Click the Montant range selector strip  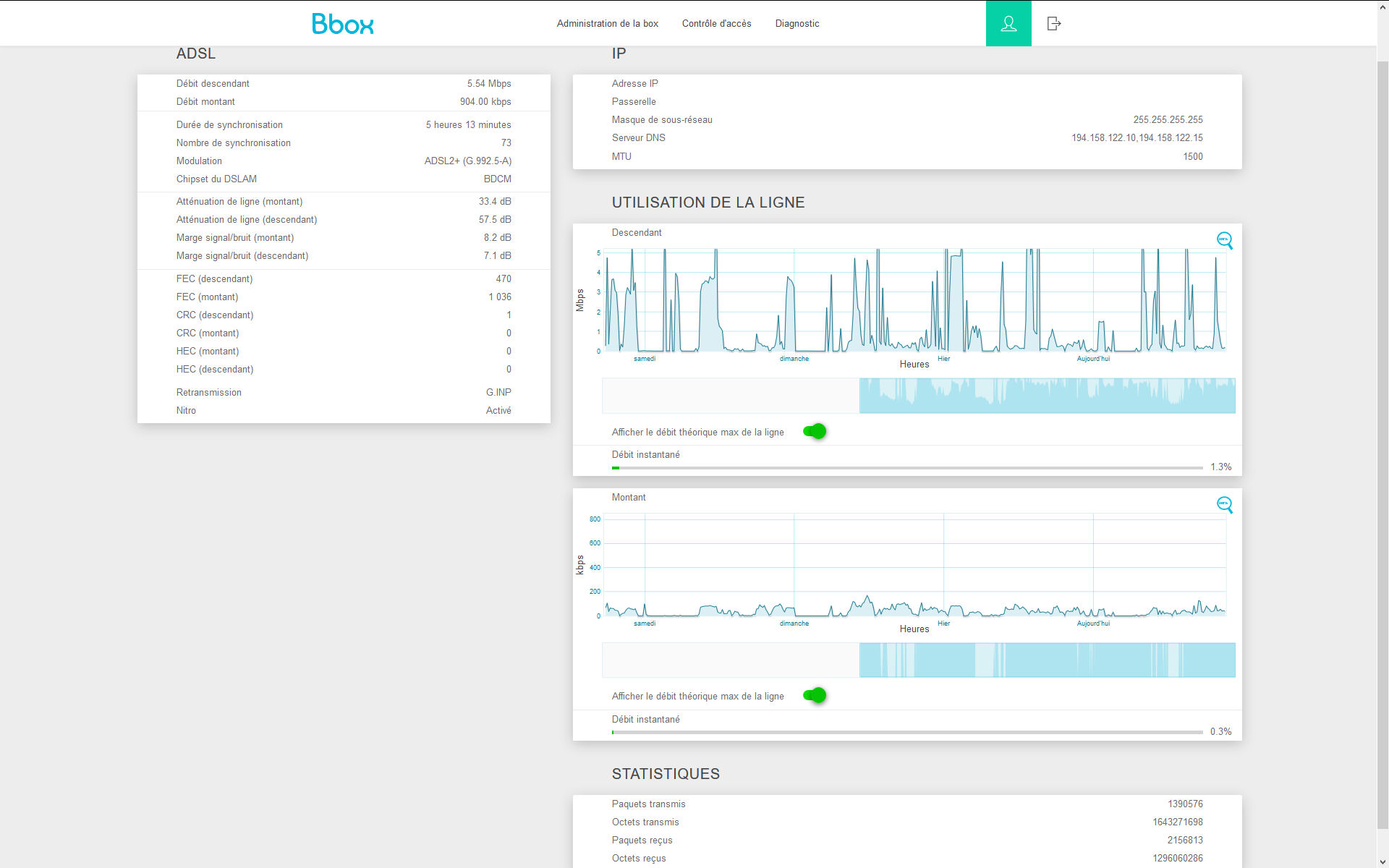[919, 660]
